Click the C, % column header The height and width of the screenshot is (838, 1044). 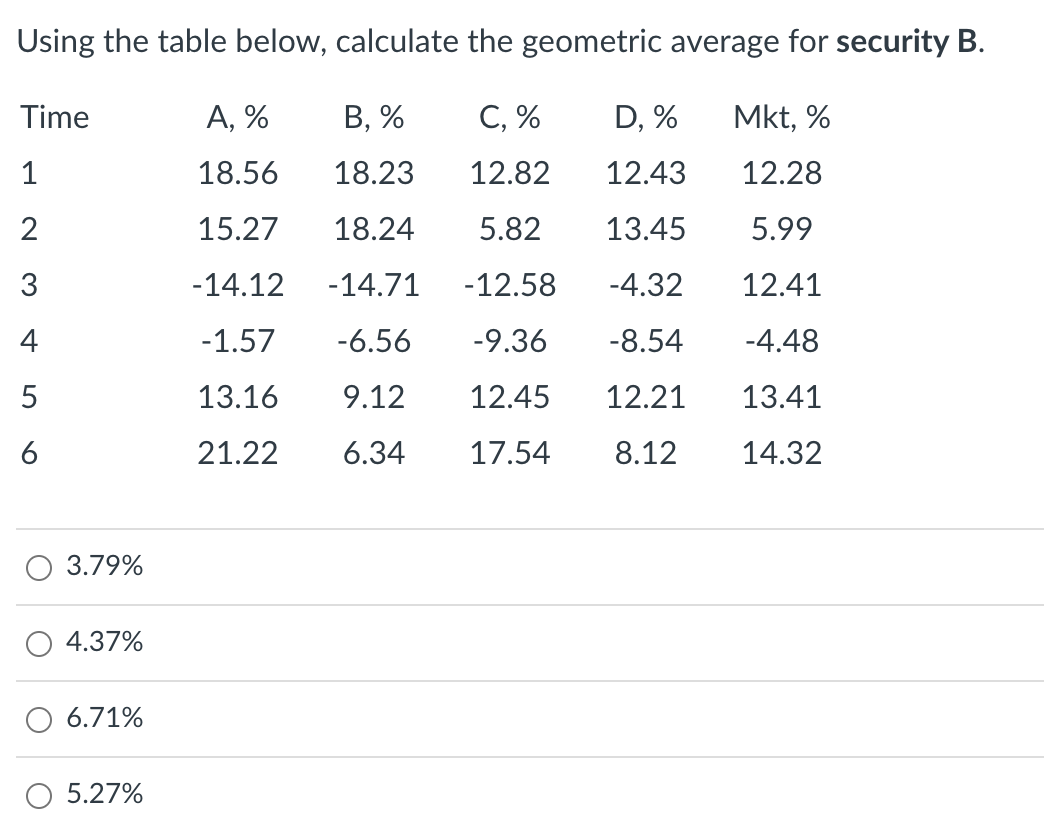coord(510,117)
